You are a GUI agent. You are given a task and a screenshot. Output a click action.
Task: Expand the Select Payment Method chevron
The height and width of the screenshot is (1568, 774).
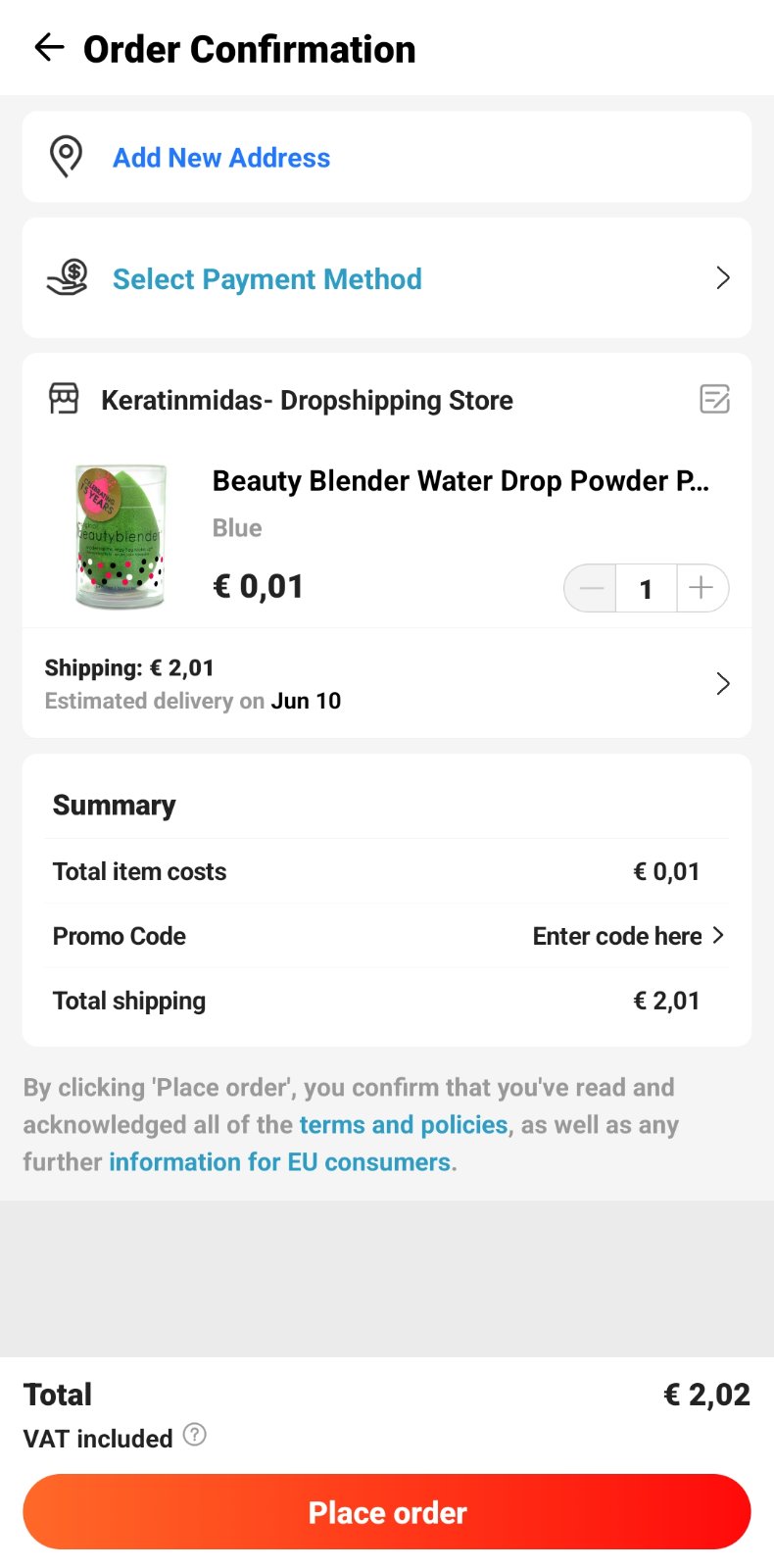click(x=723, y=278)
